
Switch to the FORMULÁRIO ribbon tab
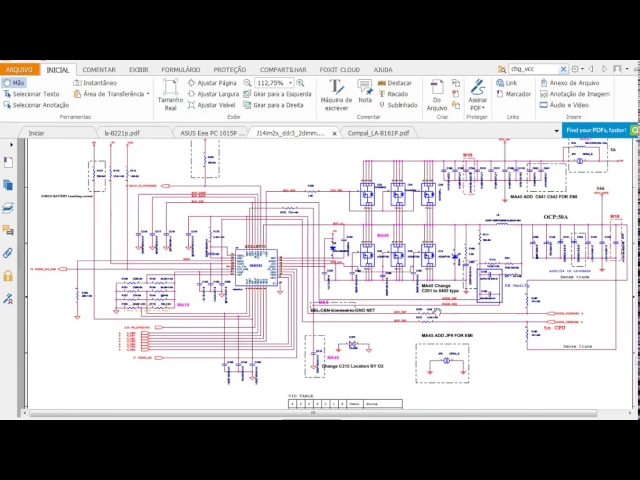pyautogui.click(x=180, y=70)
